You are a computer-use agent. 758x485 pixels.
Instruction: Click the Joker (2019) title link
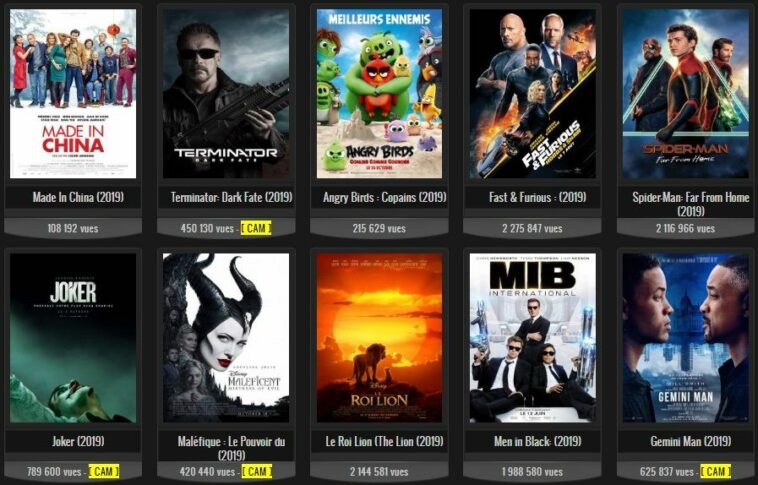(78, 441)
